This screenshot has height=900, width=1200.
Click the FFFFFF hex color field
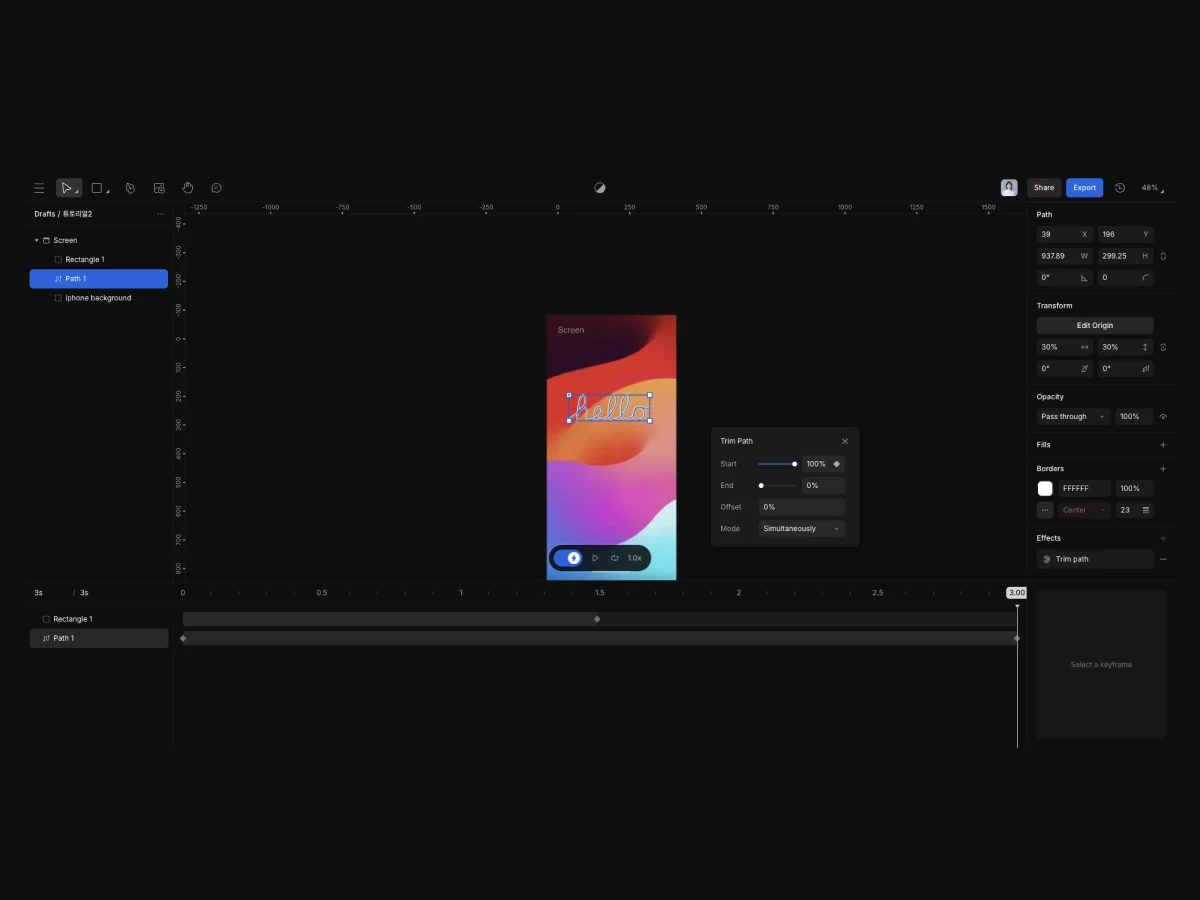1085,489
